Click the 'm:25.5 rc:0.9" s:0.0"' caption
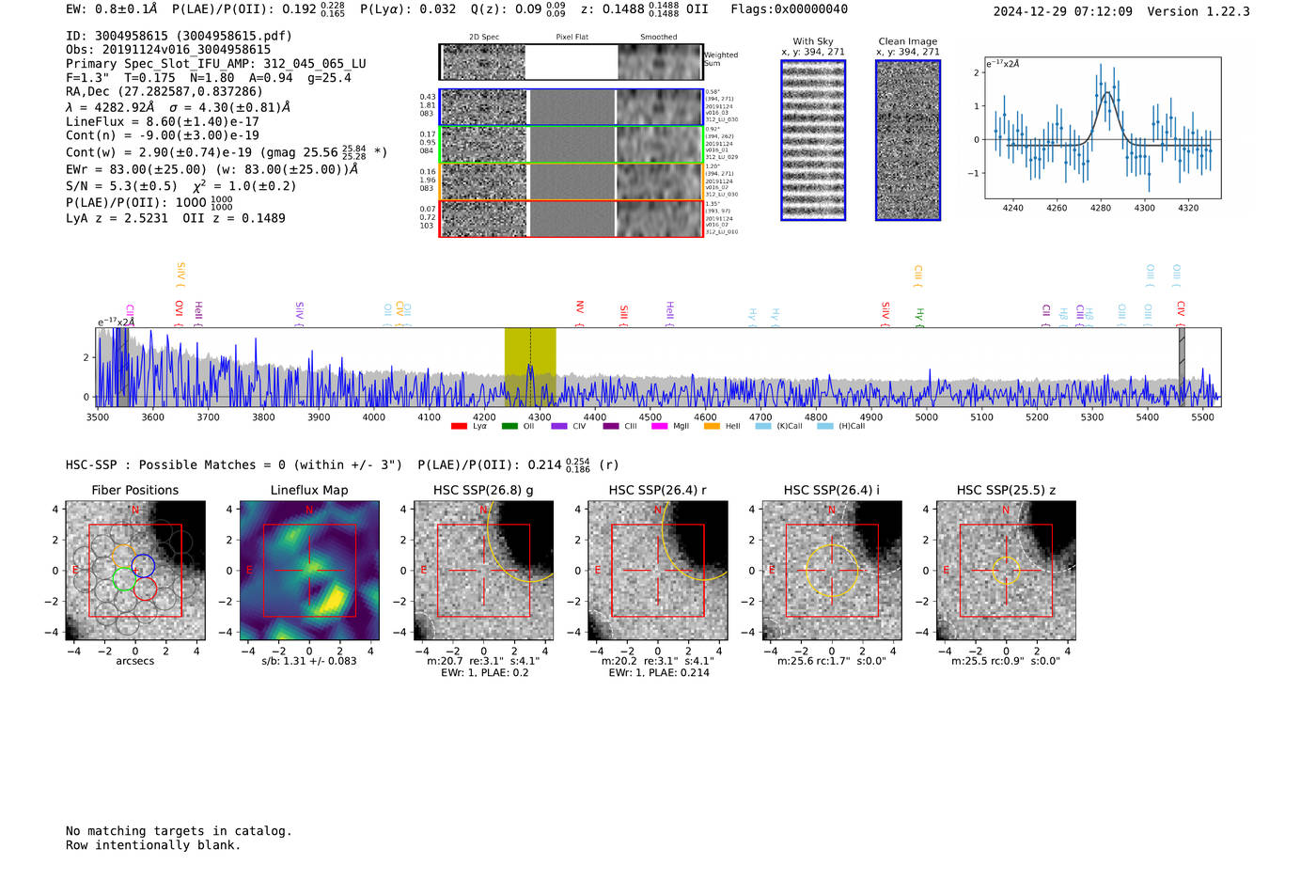 (x=1006, y=661)
